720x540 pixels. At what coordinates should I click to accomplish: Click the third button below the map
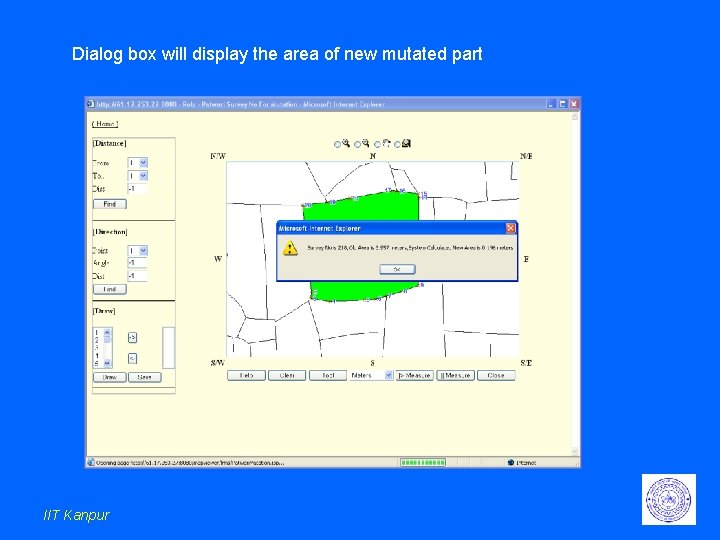pos(328,376)
